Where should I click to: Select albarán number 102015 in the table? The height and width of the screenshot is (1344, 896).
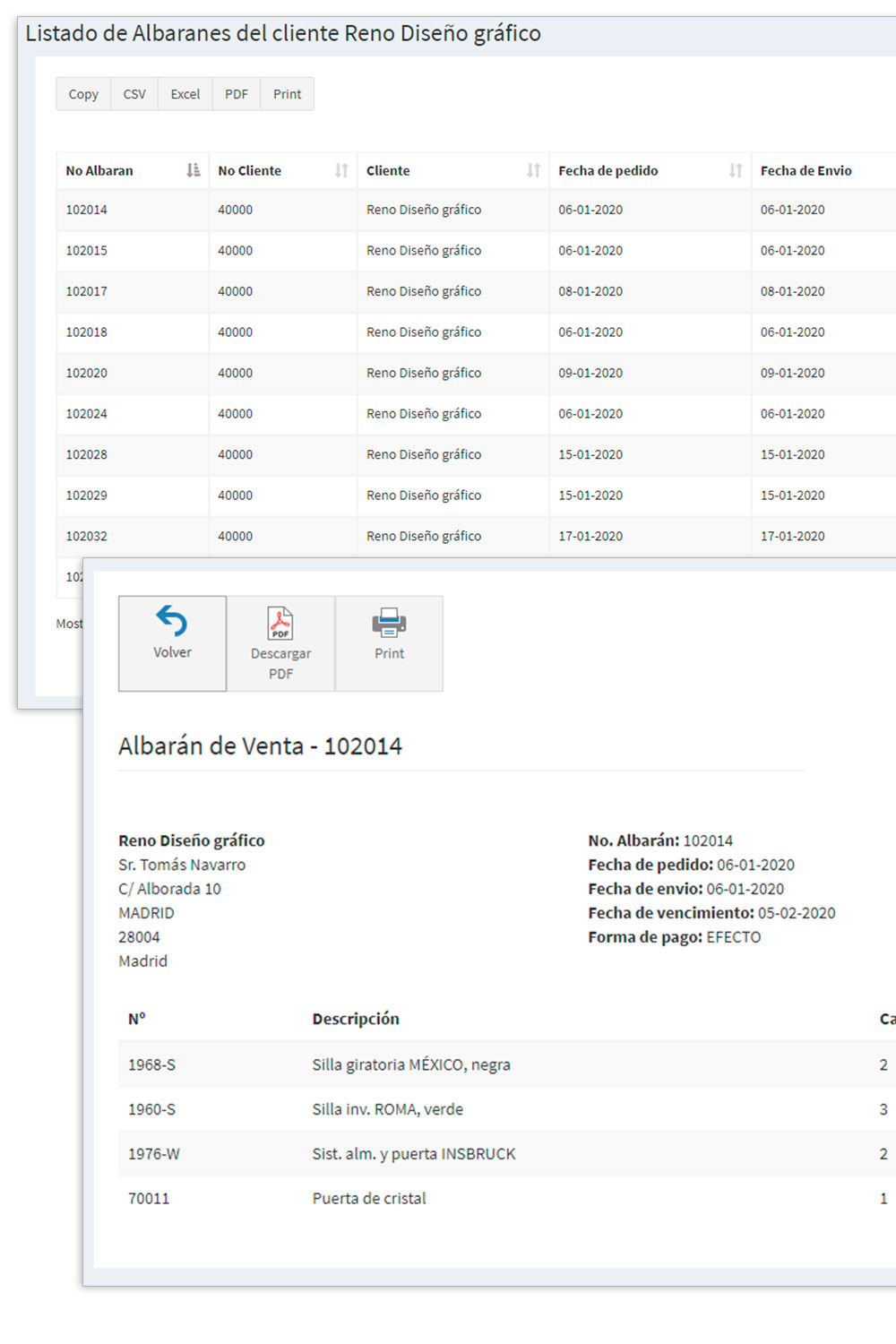tap(86, 250)
